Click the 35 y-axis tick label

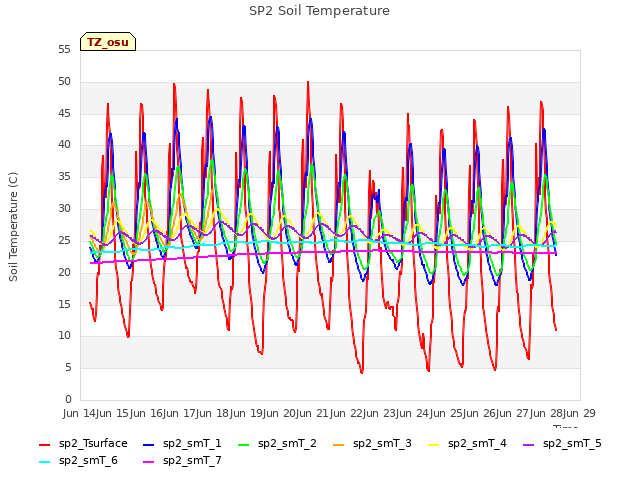pos(64,176)
